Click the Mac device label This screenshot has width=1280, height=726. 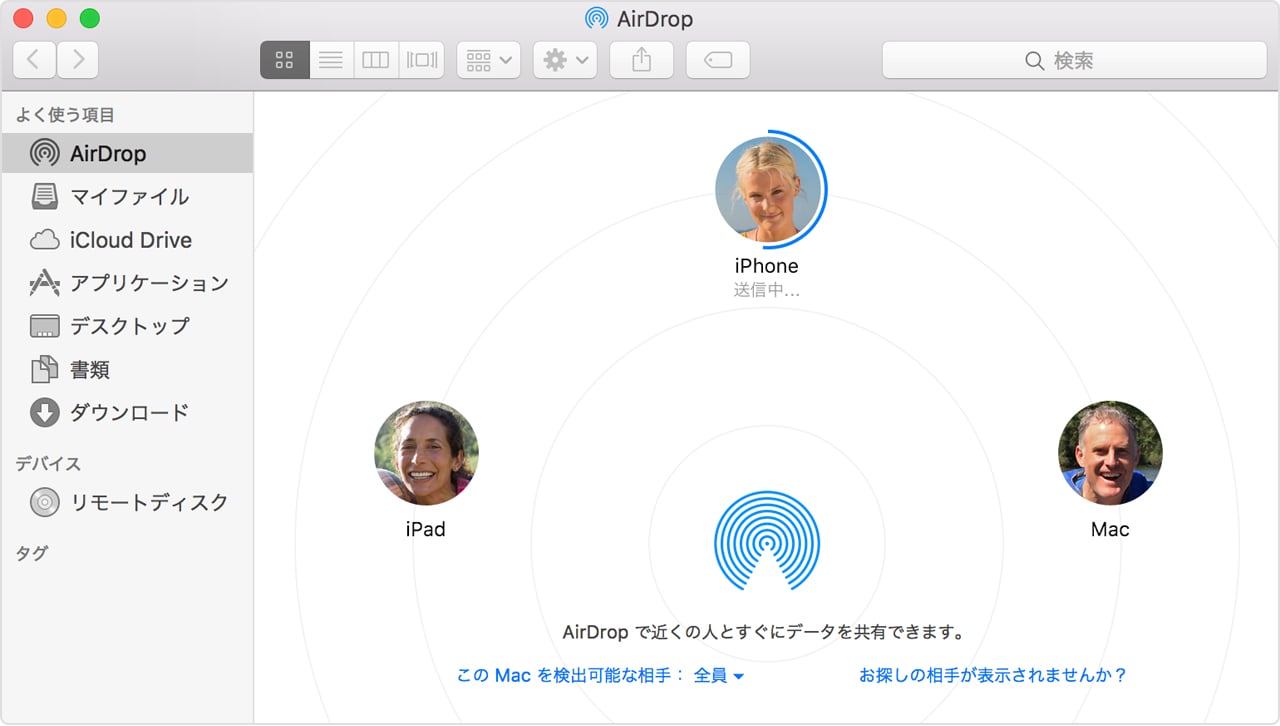1110,530
